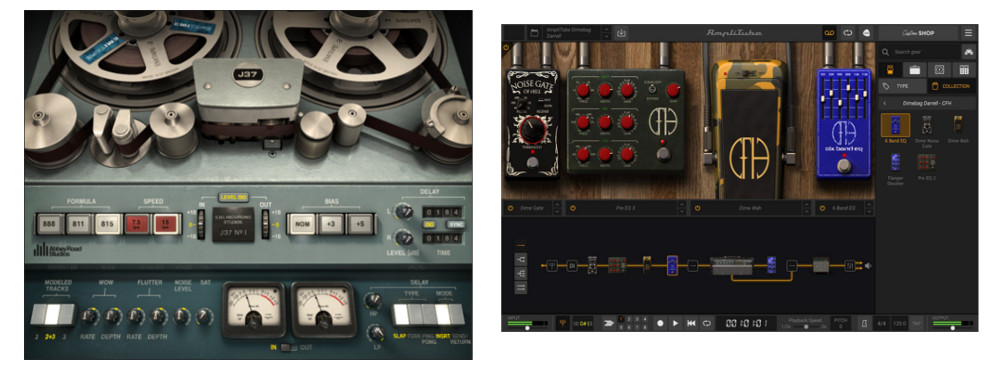Toggle power for the Dime Gate slot

510,208
